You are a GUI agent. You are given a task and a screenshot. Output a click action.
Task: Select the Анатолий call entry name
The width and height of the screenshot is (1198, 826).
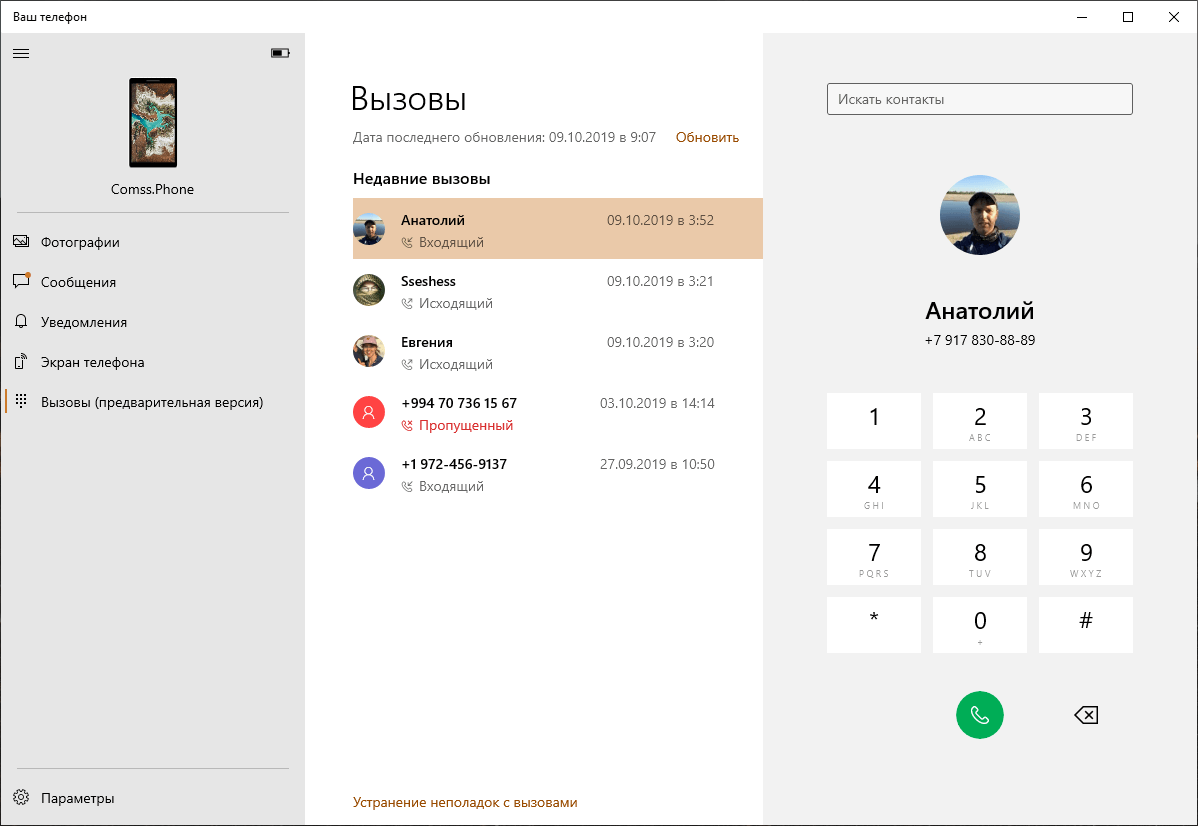432,220
